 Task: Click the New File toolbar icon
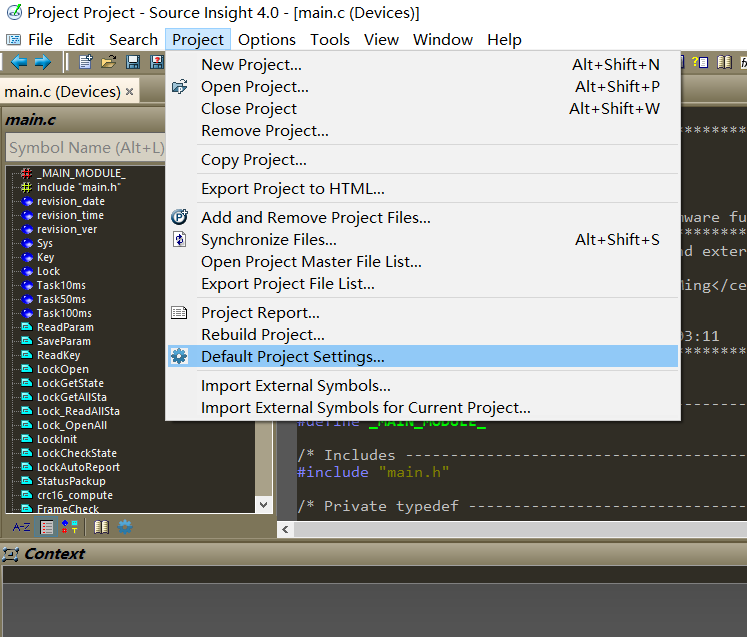[x=85, y=62]
